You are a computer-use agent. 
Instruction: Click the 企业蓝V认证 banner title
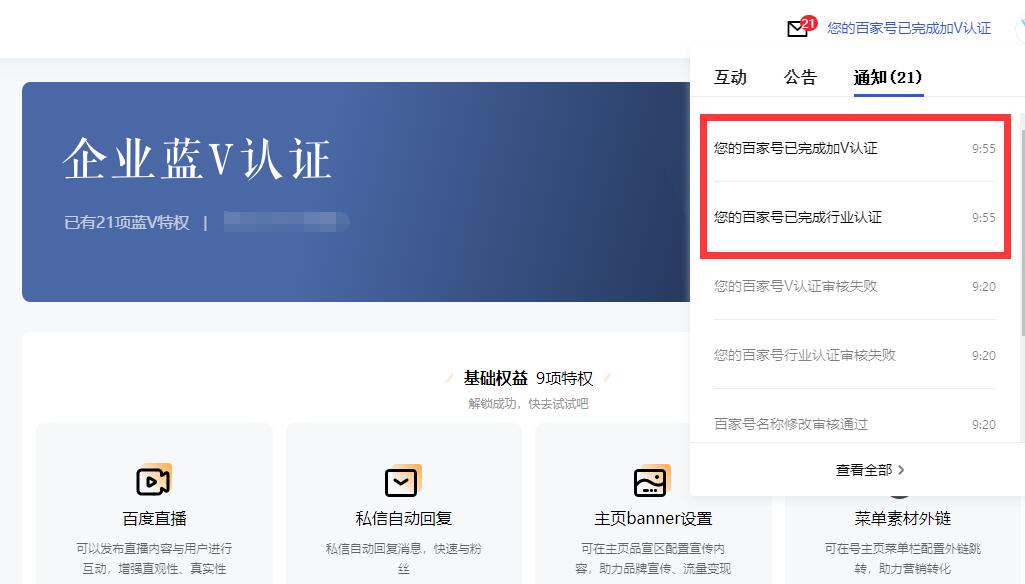197,160
